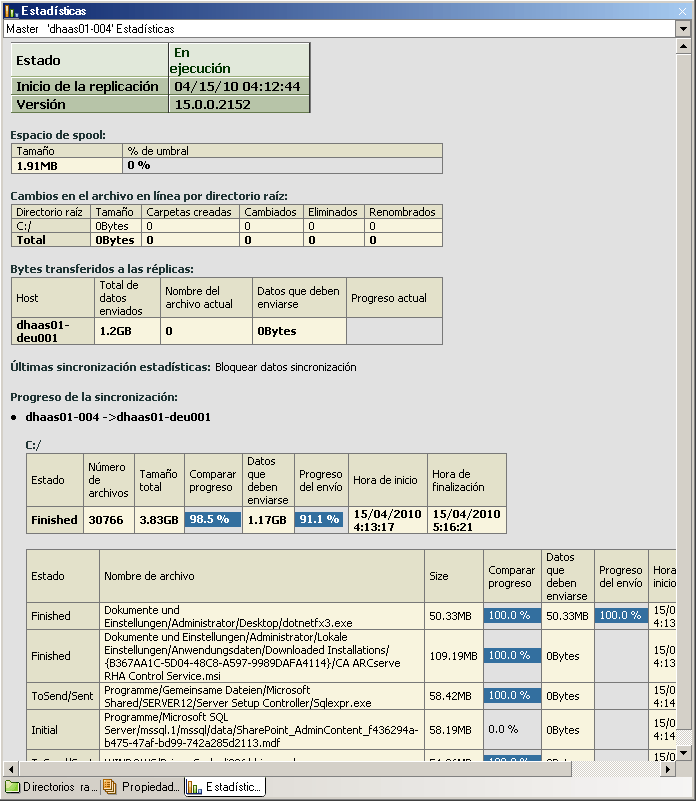696x801 pixels.
Task: Click the host name dhaas01-deu001
Action: point(43,331)
